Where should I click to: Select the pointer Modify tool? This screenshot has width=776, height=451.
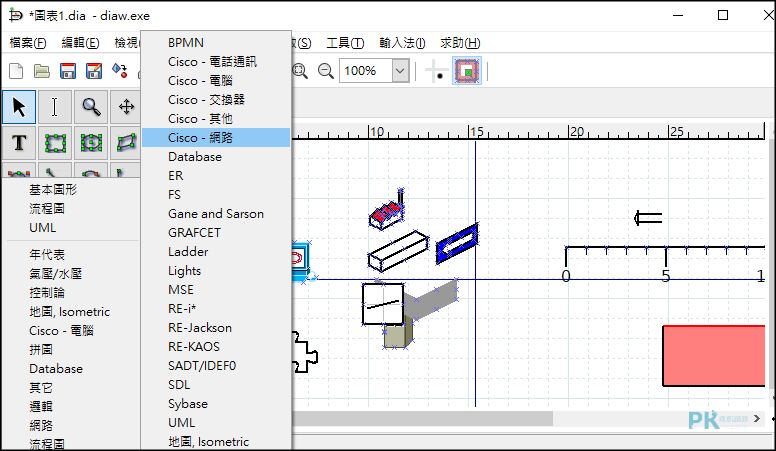[x=19, y=107]
